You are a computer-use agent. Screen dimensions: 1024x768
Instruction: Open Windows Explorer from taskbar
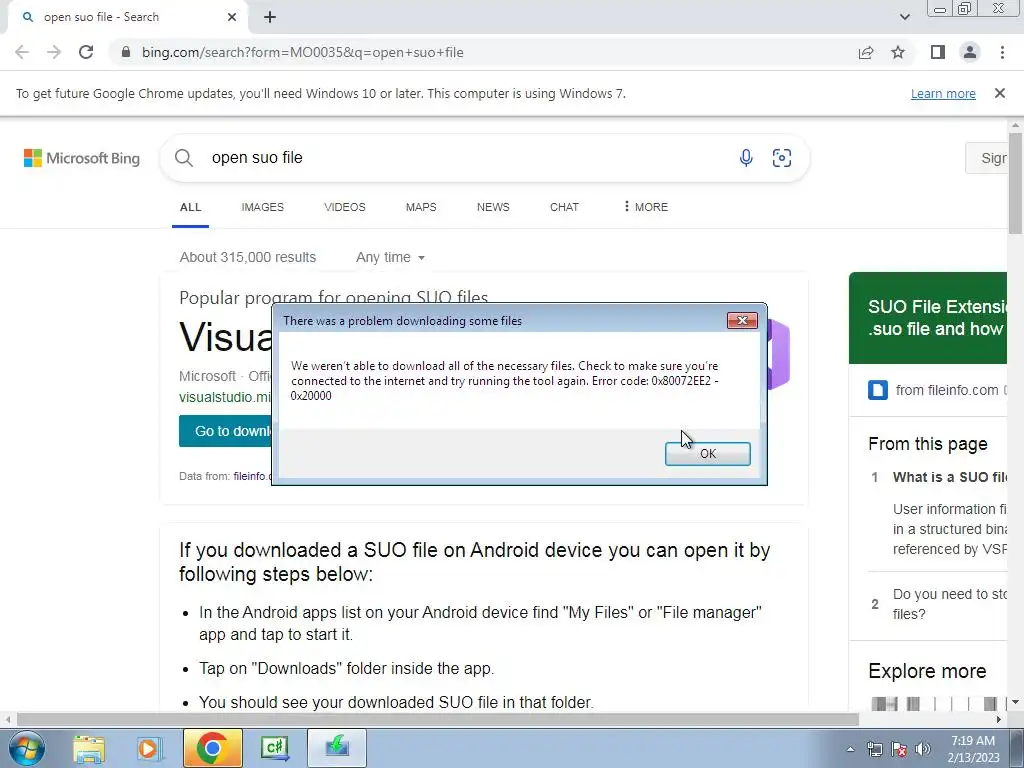pos(89,748)
